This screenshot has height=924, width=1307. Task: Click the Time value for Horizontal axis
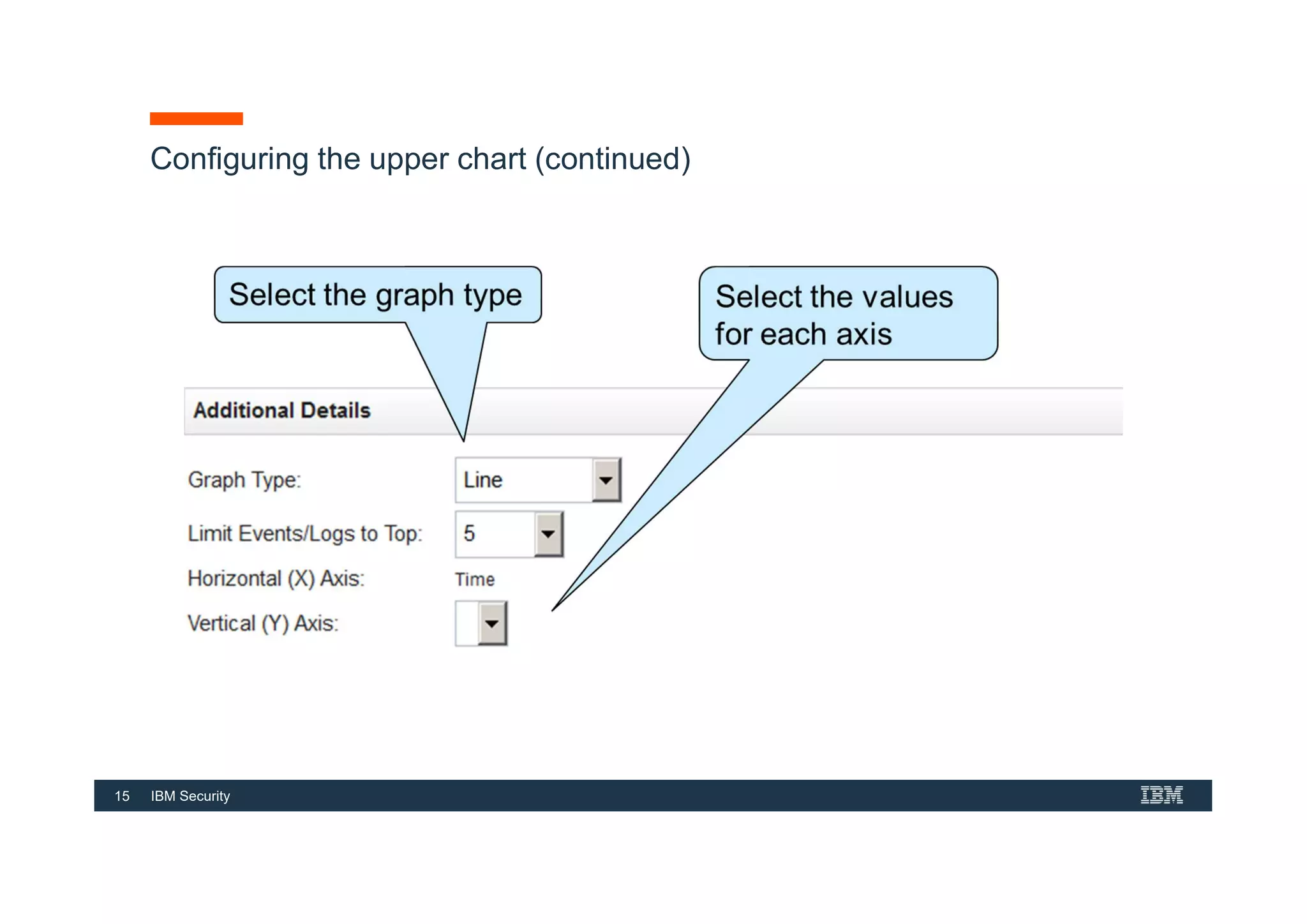pyautogui.click(x=475, y=579)
